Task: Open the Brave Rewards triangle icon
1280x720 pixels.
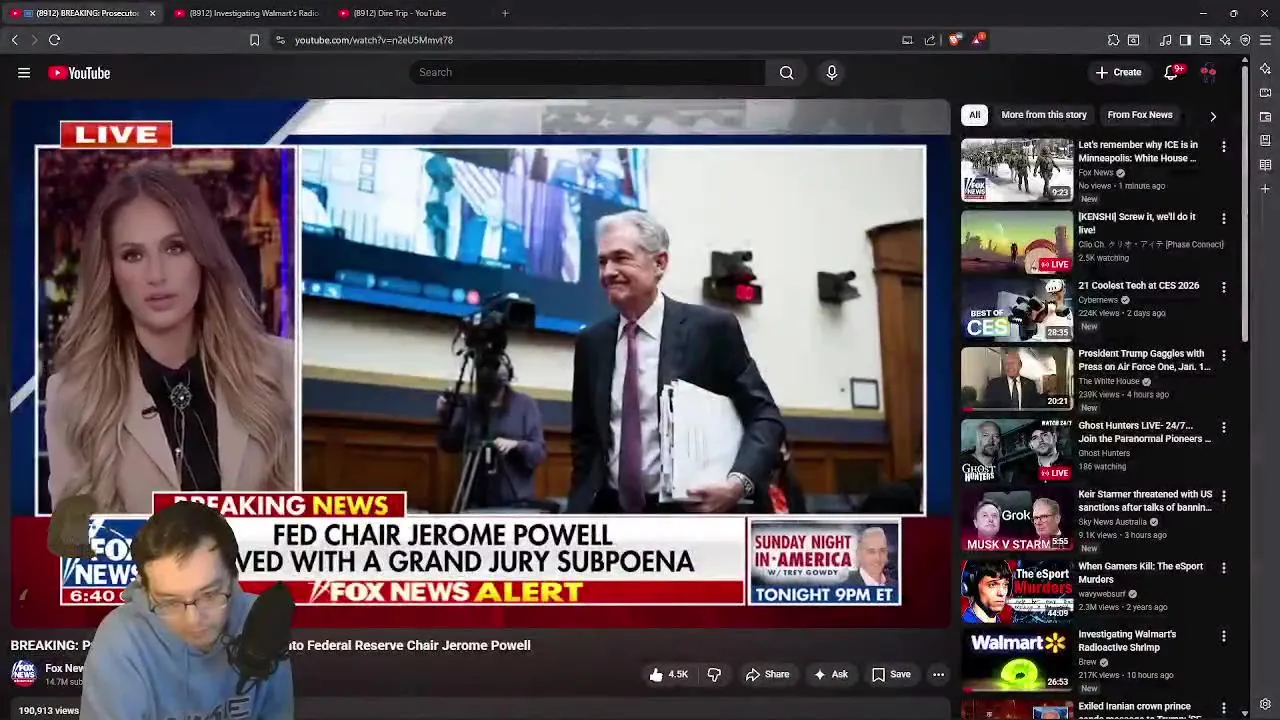Action: click(x=977, y=40)
